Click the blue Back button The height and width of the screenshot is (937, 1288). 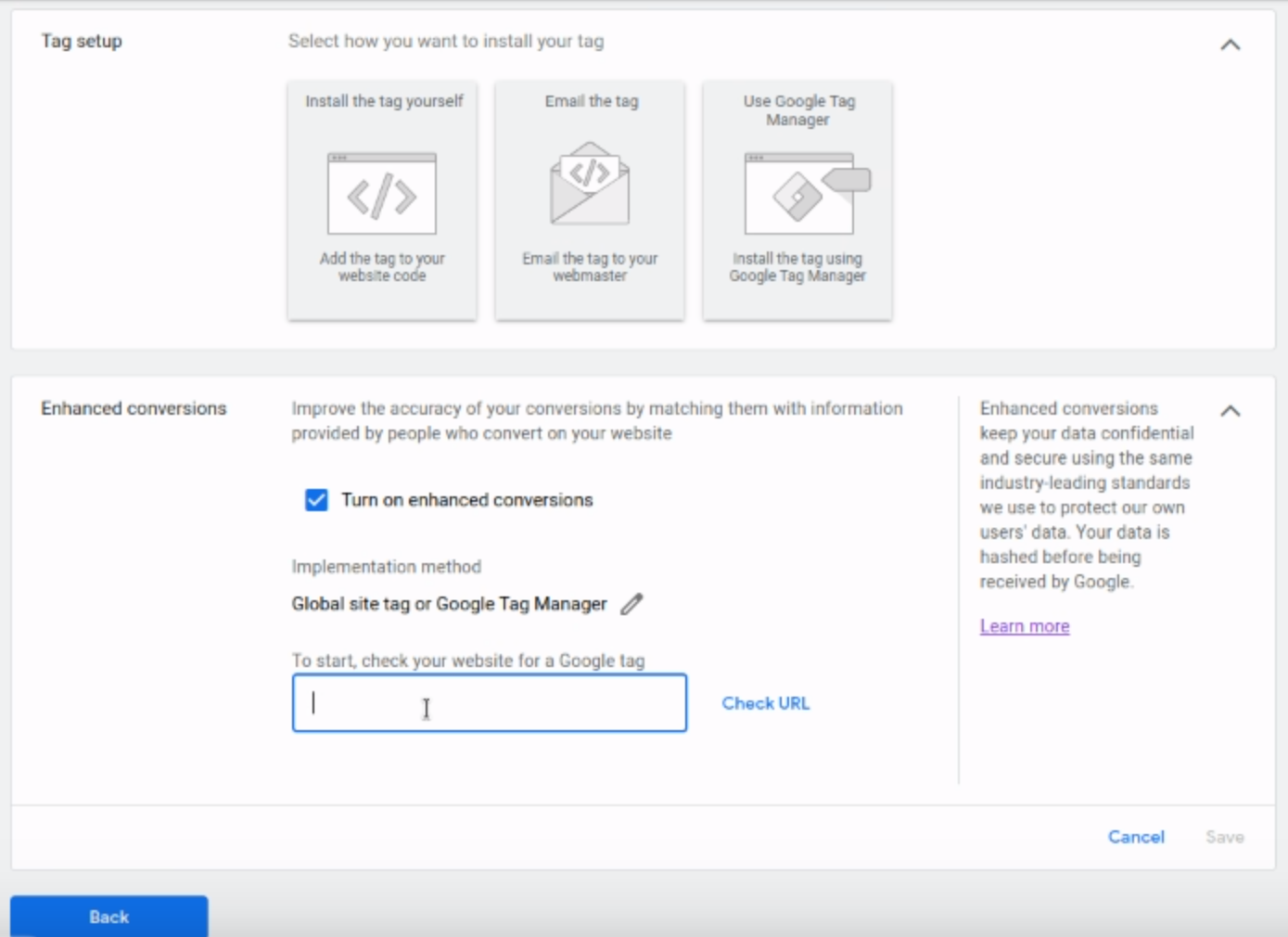click(109, 917)
